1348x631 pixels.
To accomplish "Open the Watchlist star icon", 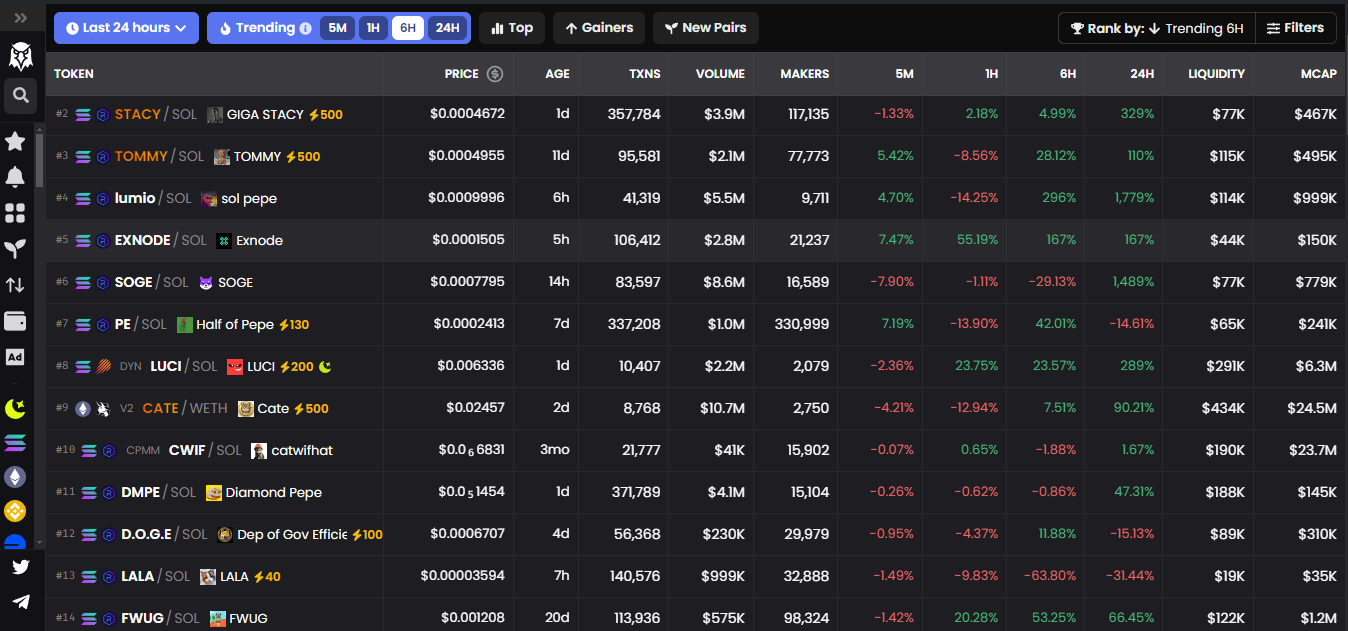I will point(15,141).
